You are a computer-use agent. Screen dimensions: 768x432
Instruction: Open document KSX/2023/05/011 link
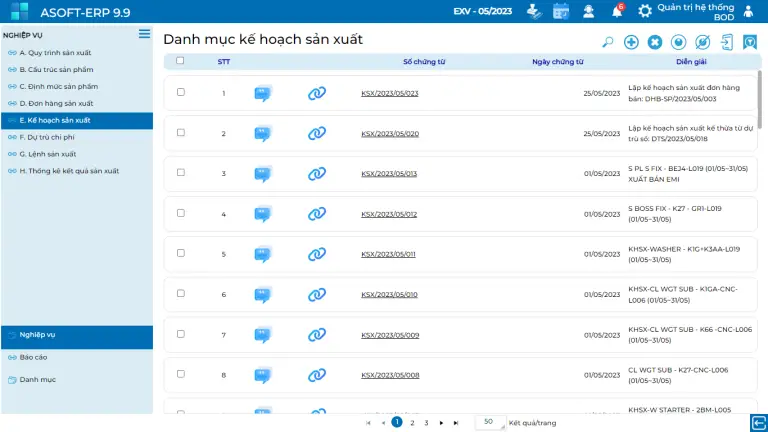(x=389, y=254)
